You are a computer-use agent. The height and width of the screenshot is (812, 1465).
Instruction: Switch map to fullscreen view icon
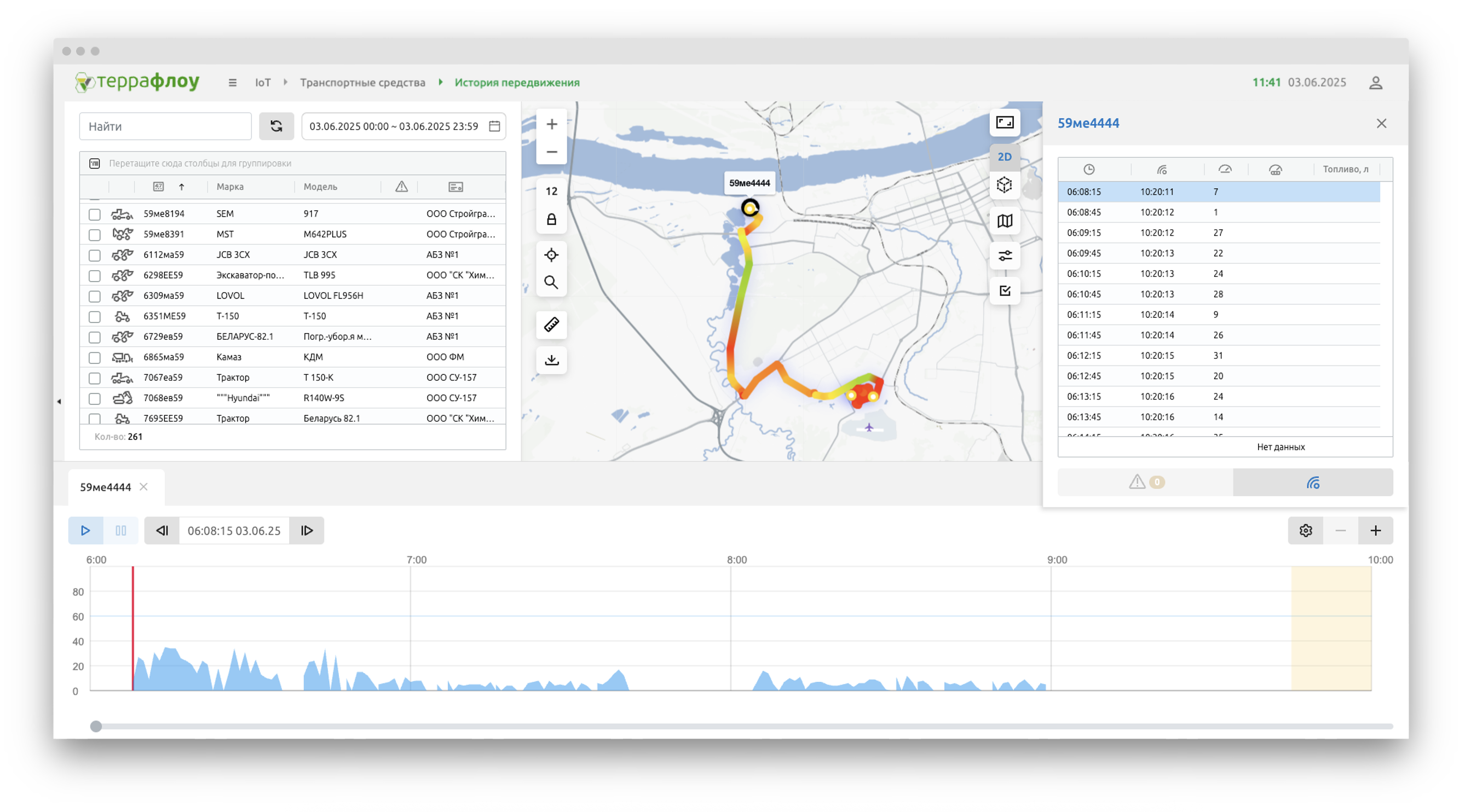[1005, 122]
